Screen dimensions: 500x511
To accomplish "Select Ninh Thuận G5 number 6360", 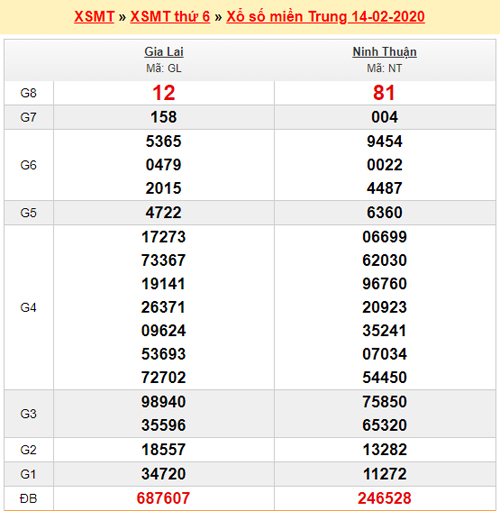I will (x=385, y=212).
